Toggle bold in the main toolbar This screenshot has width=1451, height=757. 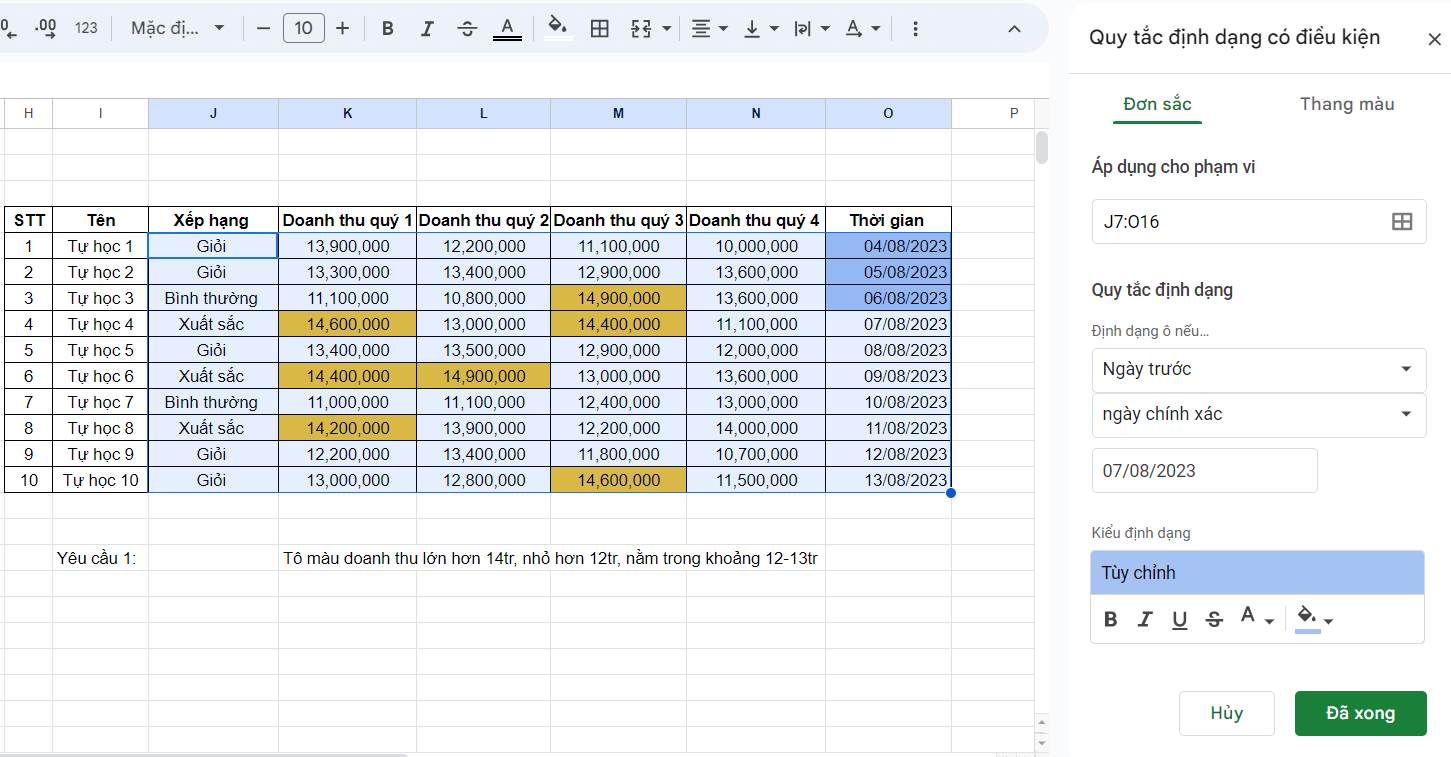[388, 28]
